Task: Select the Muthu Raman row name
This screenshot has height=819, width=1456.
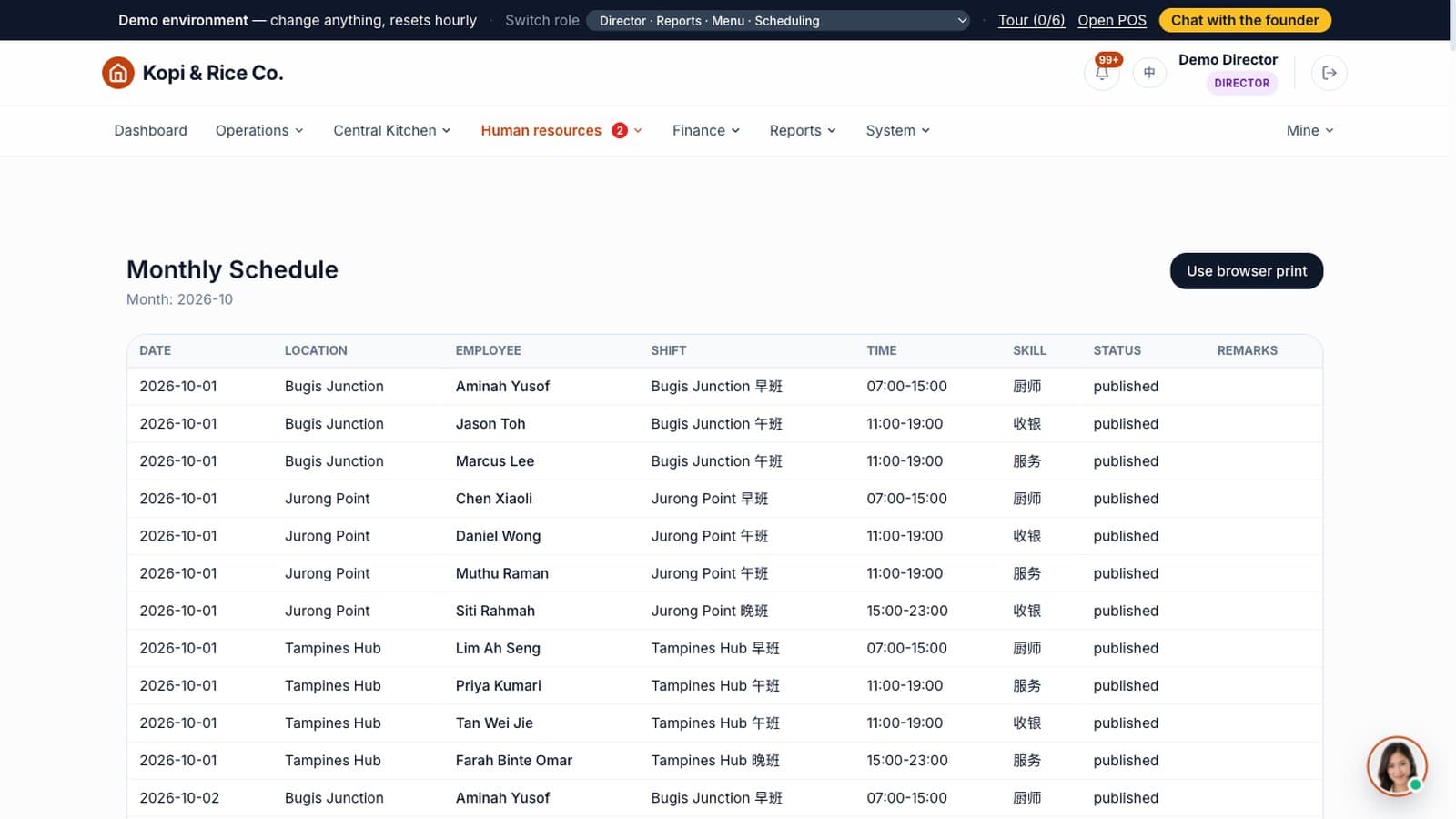Action: pos(502,573)
